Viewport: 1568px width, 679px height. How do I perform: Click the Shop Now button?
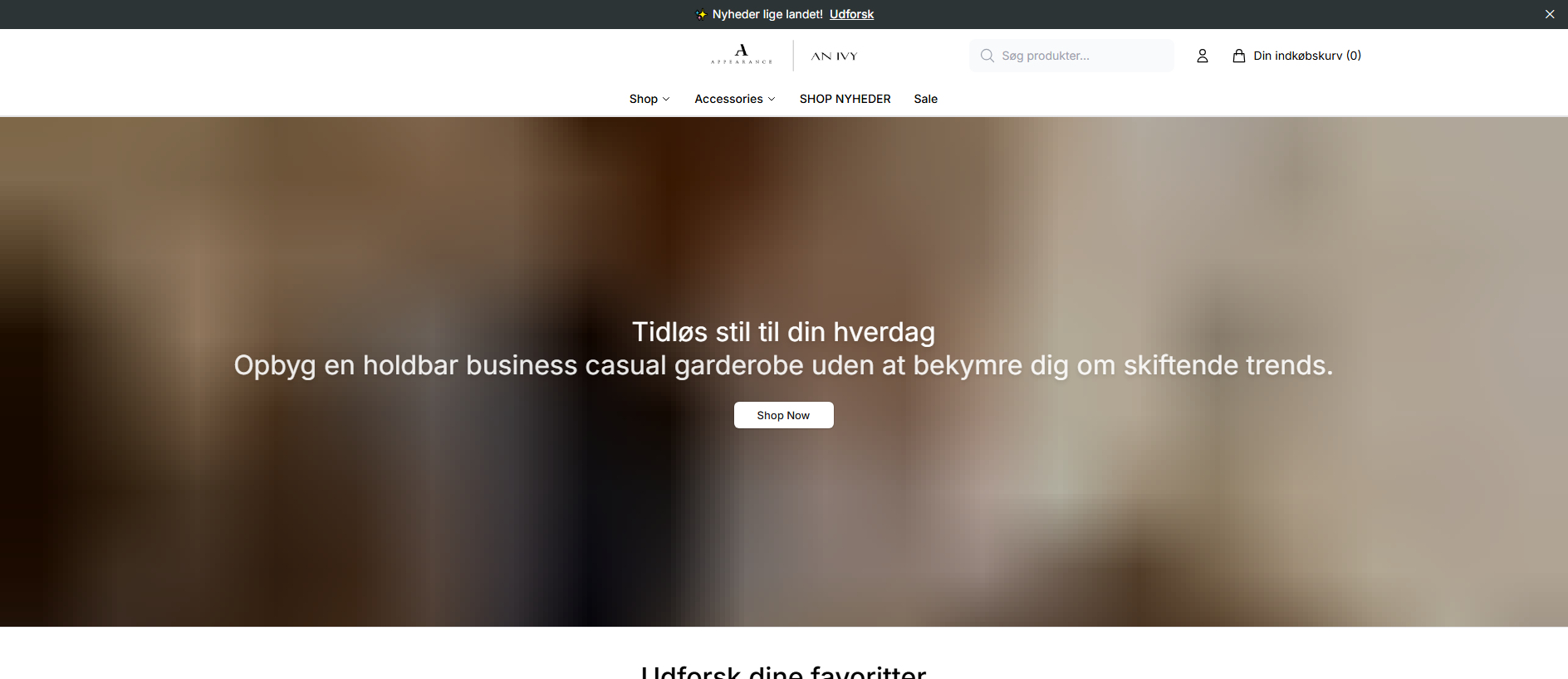pyautogui.click(x=783, y=415)
